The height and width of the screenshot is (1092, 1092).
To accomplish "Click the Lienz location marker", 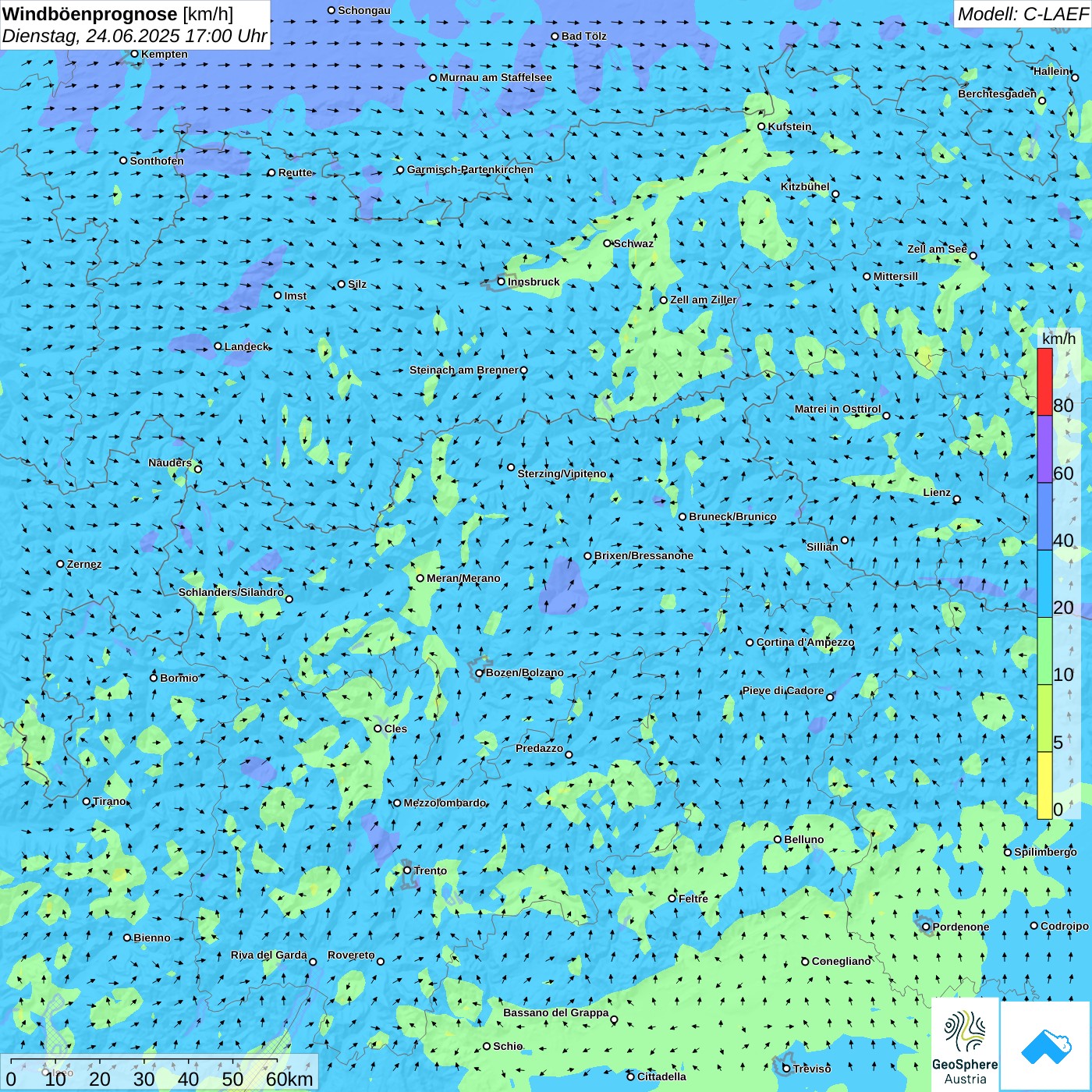I will 957,499.
